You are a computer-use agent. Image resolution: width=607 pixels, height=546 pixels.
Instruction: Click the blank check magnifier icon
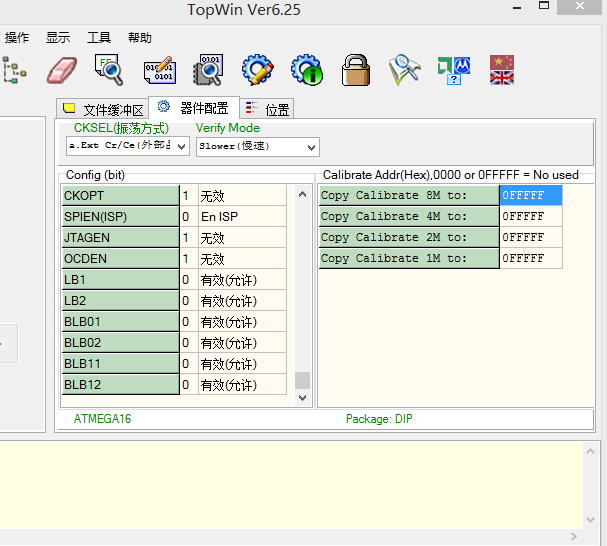(x=109, y=69)
